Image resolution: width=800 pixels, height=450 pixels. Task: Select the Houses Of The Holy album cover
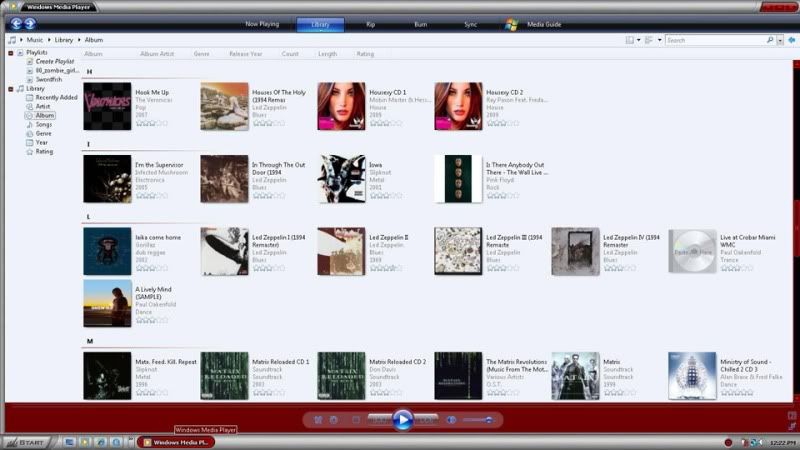224,106
